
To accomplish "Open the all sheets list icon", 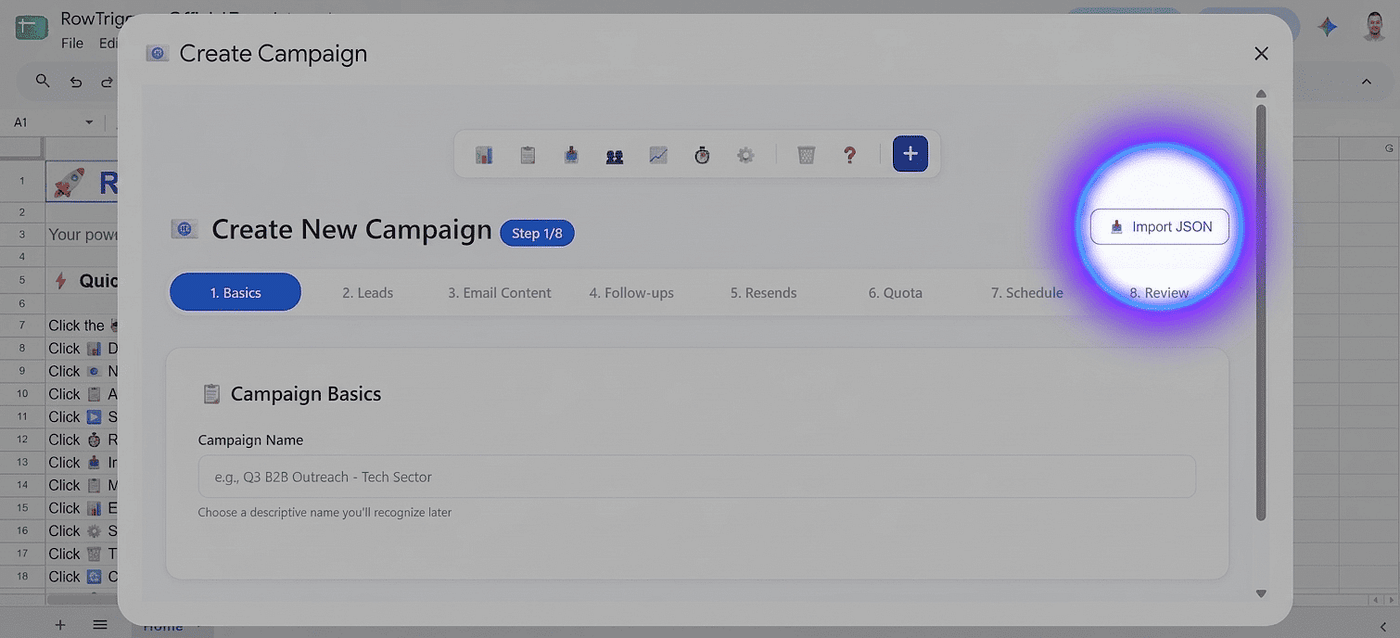I will coord(100,625).
